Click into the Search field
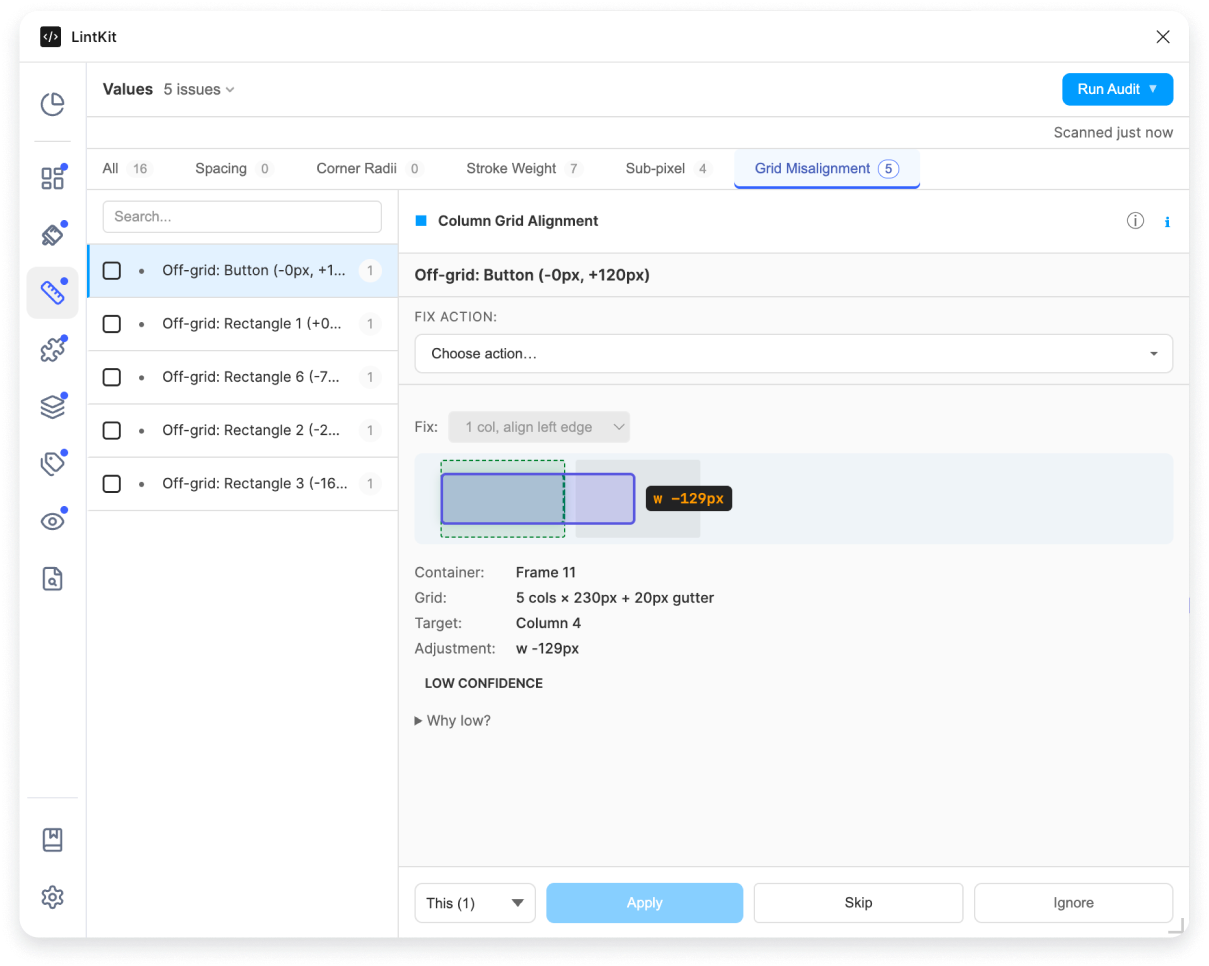Screen dimensions: 1209x966 click(243, 216)
